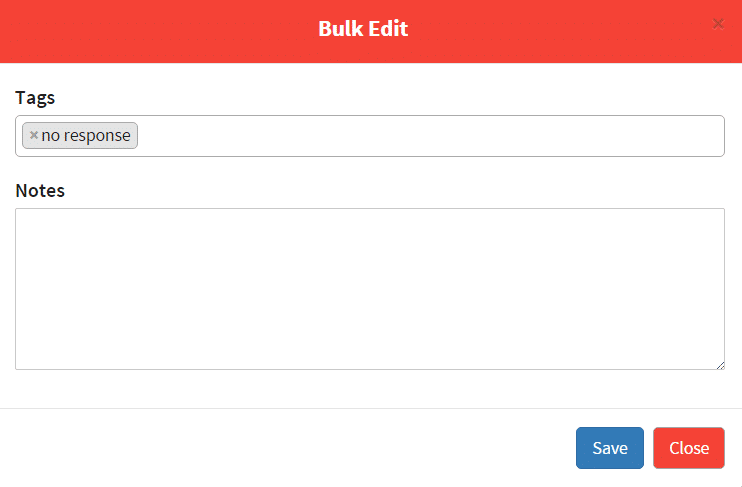The height and width of the screenshot is (487, 742).
Task: Click the divider line above the footer buttons
Action: click(x=371, y=408)
